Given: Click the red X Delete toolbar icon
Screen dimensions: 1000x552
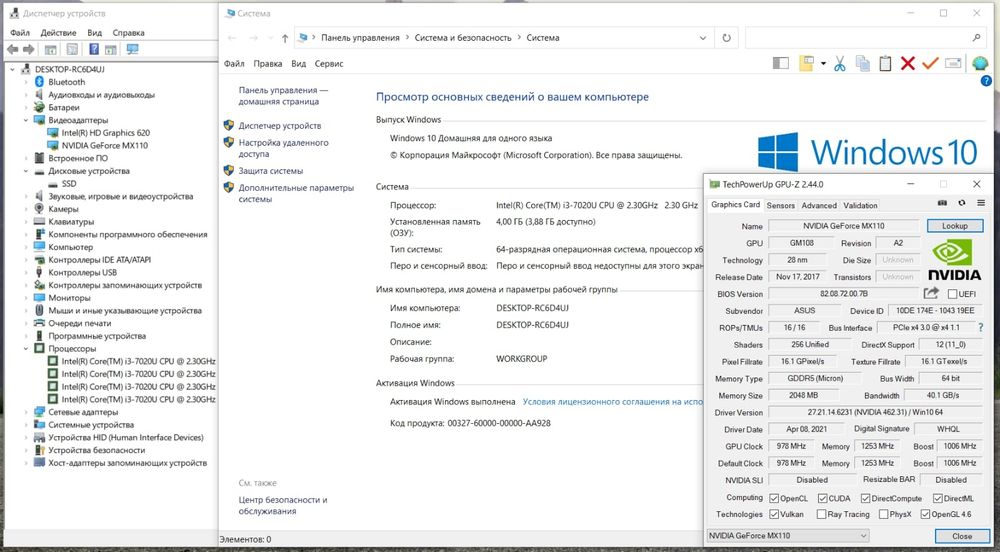Looking at the screenshot, I should click(x=908, y=63).
